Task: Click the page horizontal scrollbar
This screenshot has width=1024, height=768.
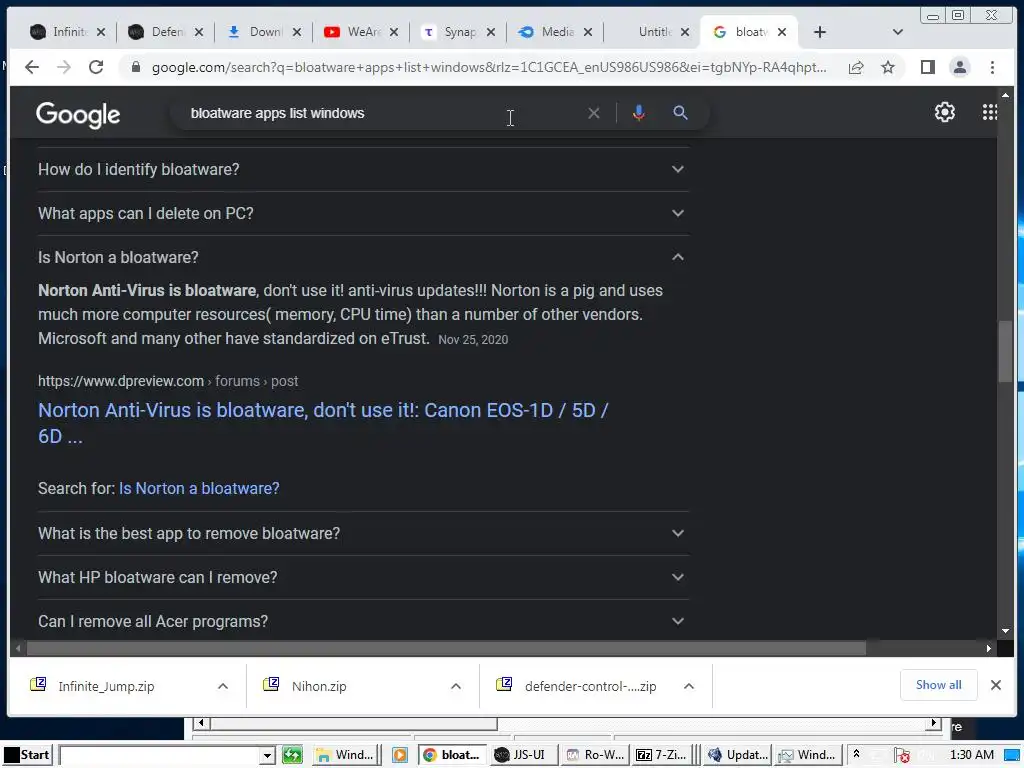Action: pyautogui.click(x=446, y=648)
